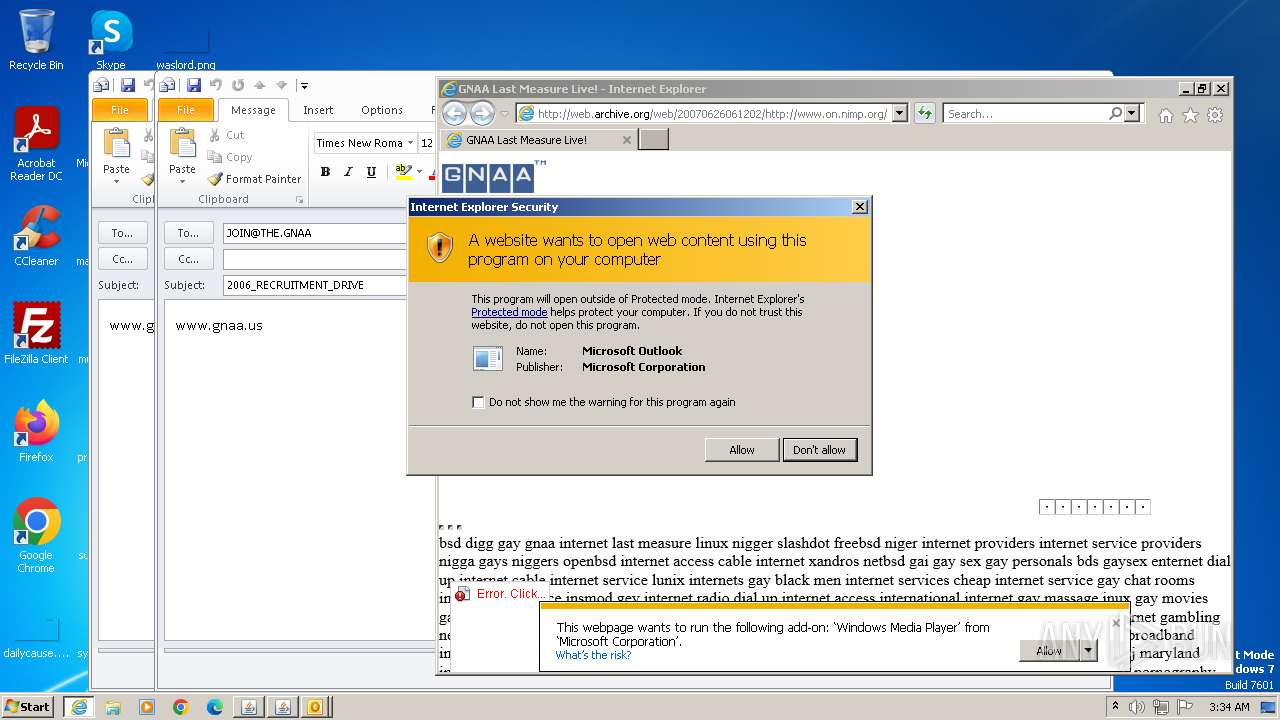Screen dimensions: 1280x720
Task: Click Cut in the Clipboard group
Action: click(226, 135)
